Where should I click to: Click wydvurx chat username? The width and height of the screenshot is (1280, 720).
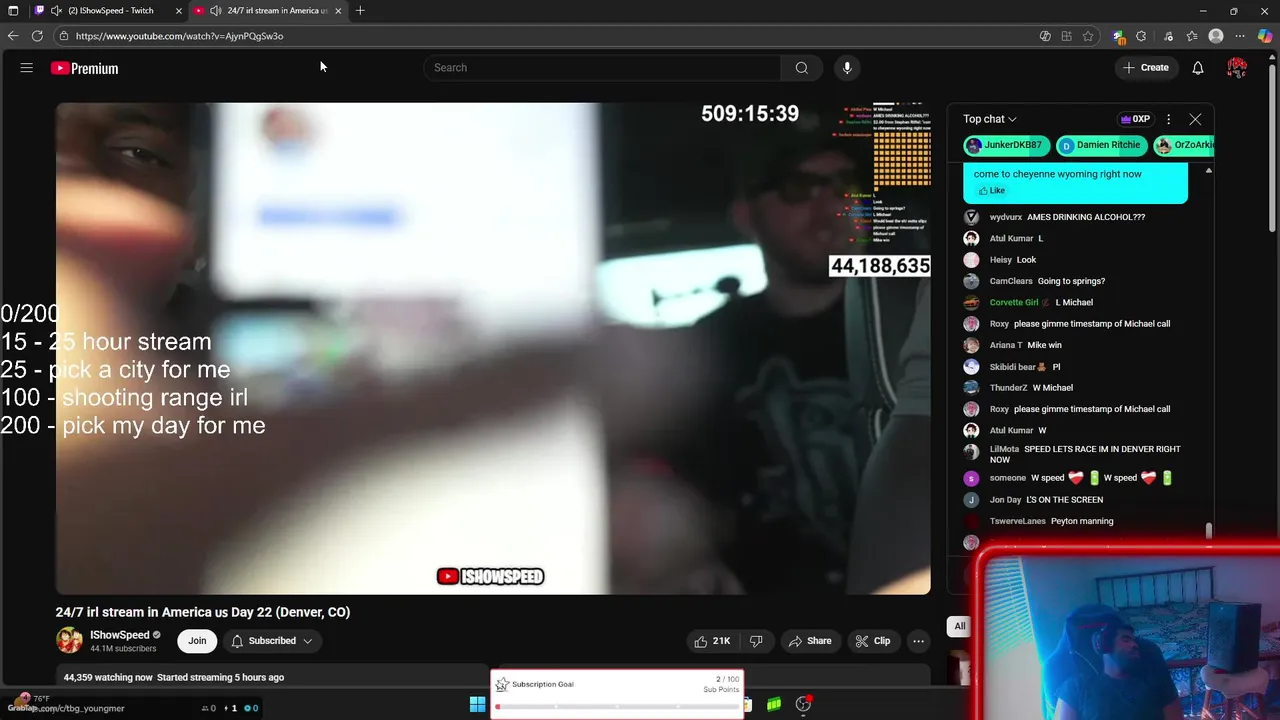click(x=1006, y=217)
